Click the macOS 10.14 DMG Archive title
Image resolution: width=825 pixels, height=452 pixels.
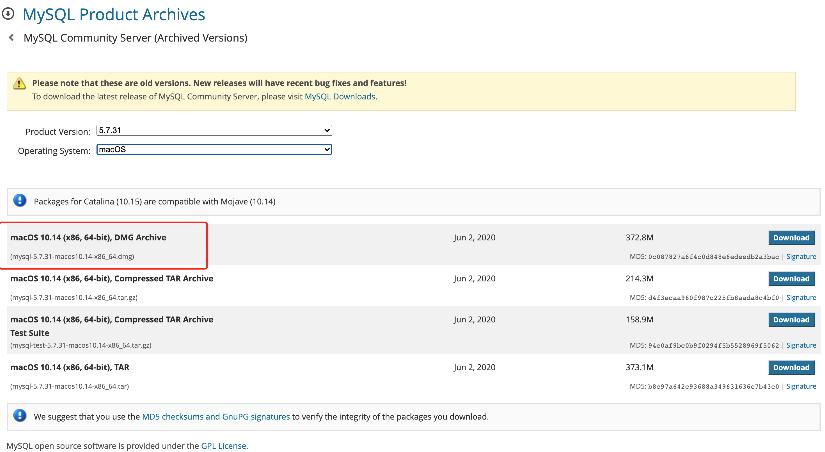[88, 238]
